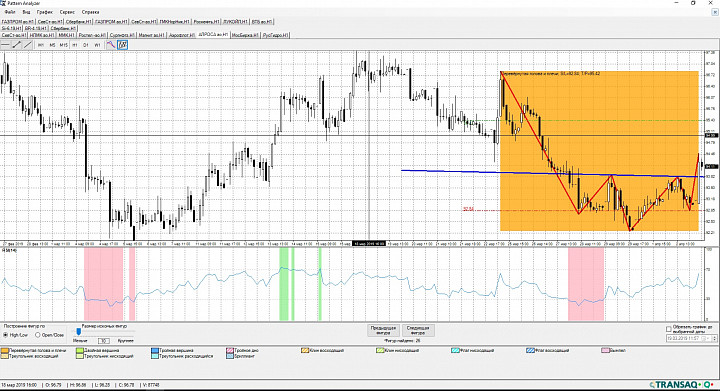Switch chart to W1 timeframe
This screenshot has height=391, width=720.
coord(97,45)
